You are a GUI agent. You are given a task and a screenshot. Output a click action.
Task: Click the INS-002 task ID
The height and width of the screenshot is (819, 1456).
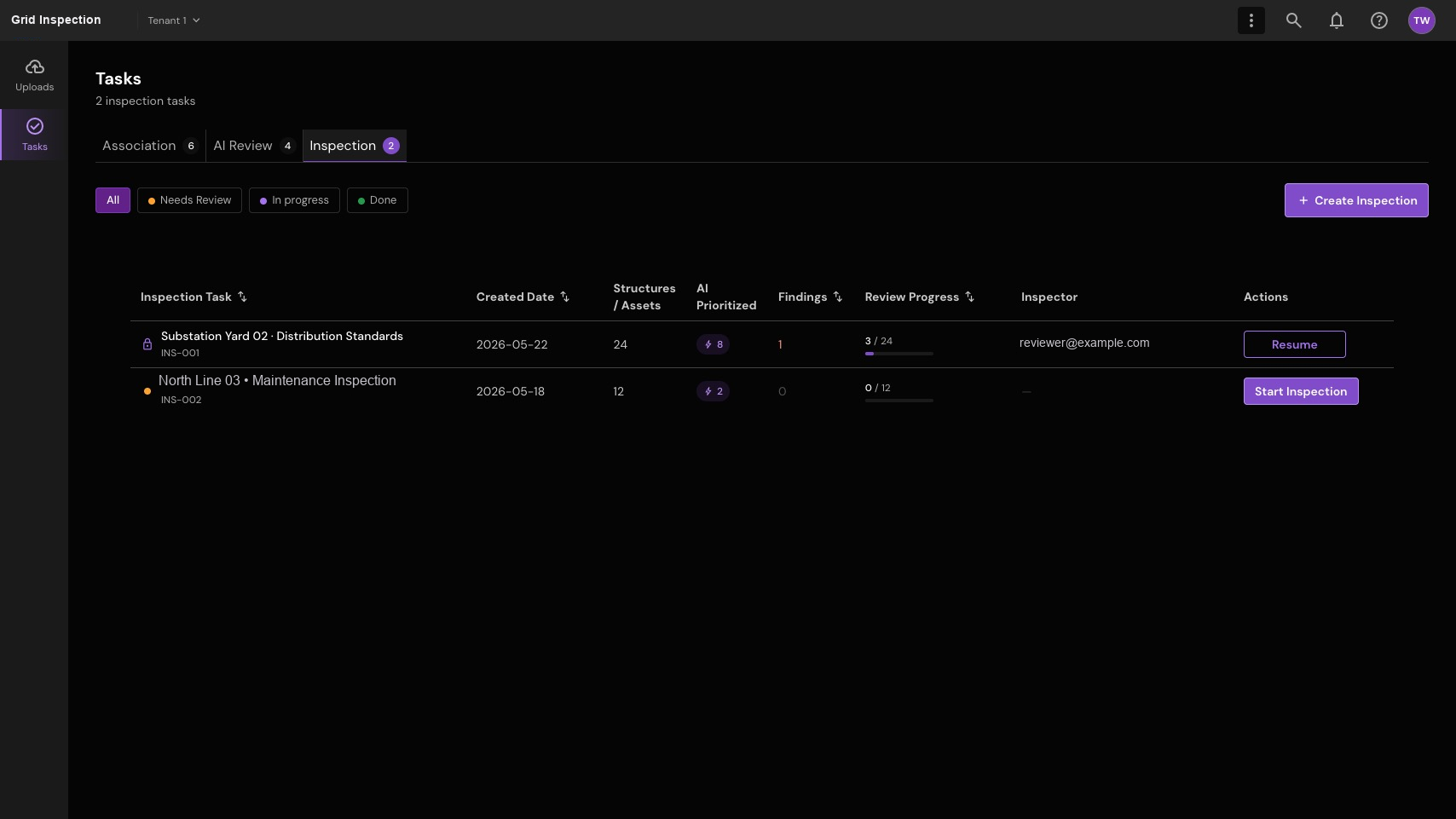(182, 400)
